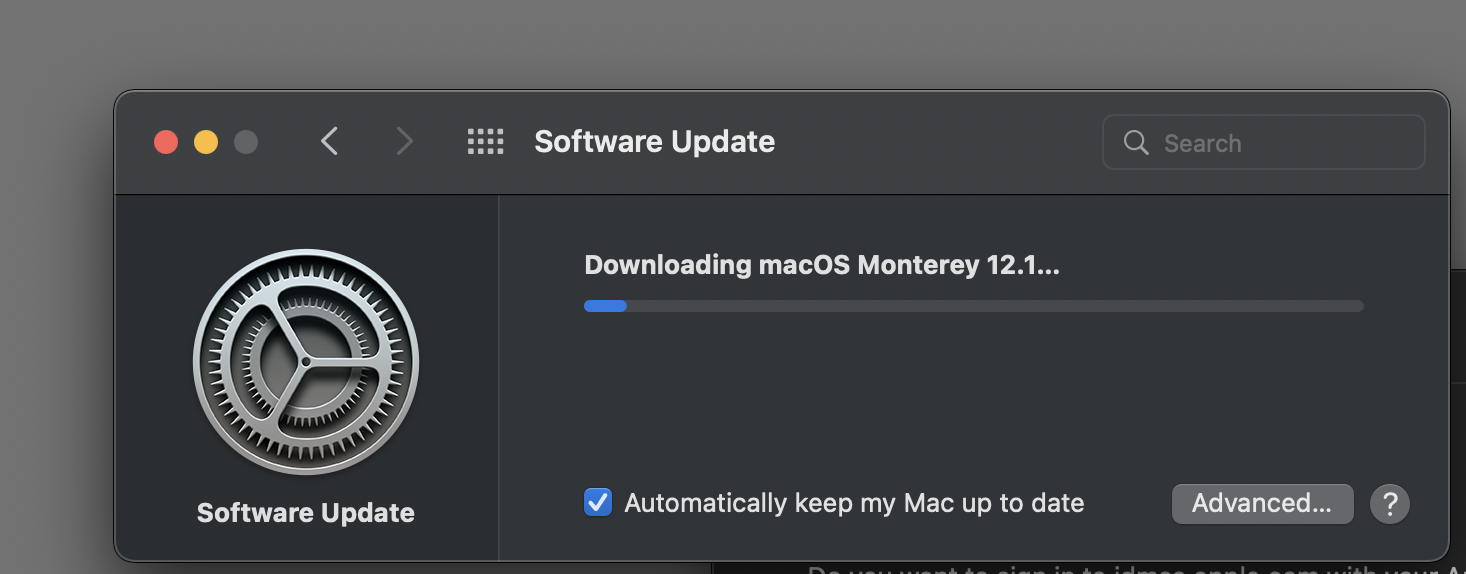Go back with the left chevron arrow
Viewport: 1466px width, 574px height.
coord(330,142)
